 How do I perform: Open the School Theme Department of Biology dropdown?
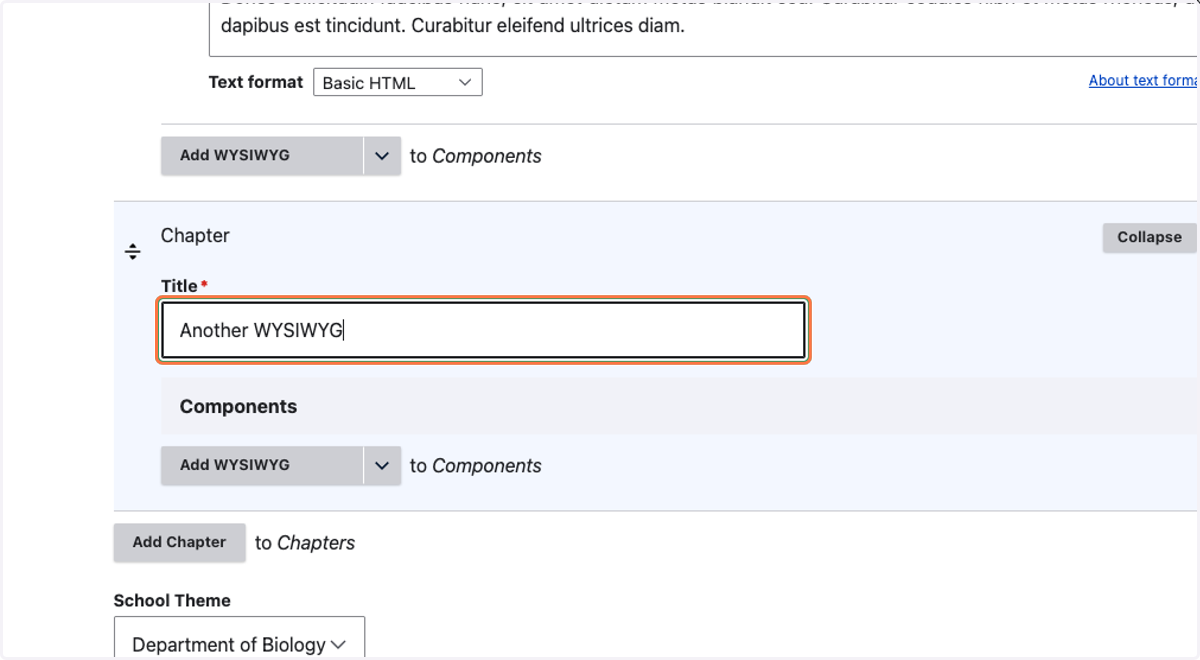pyautogui.click(x=239, y=638)
